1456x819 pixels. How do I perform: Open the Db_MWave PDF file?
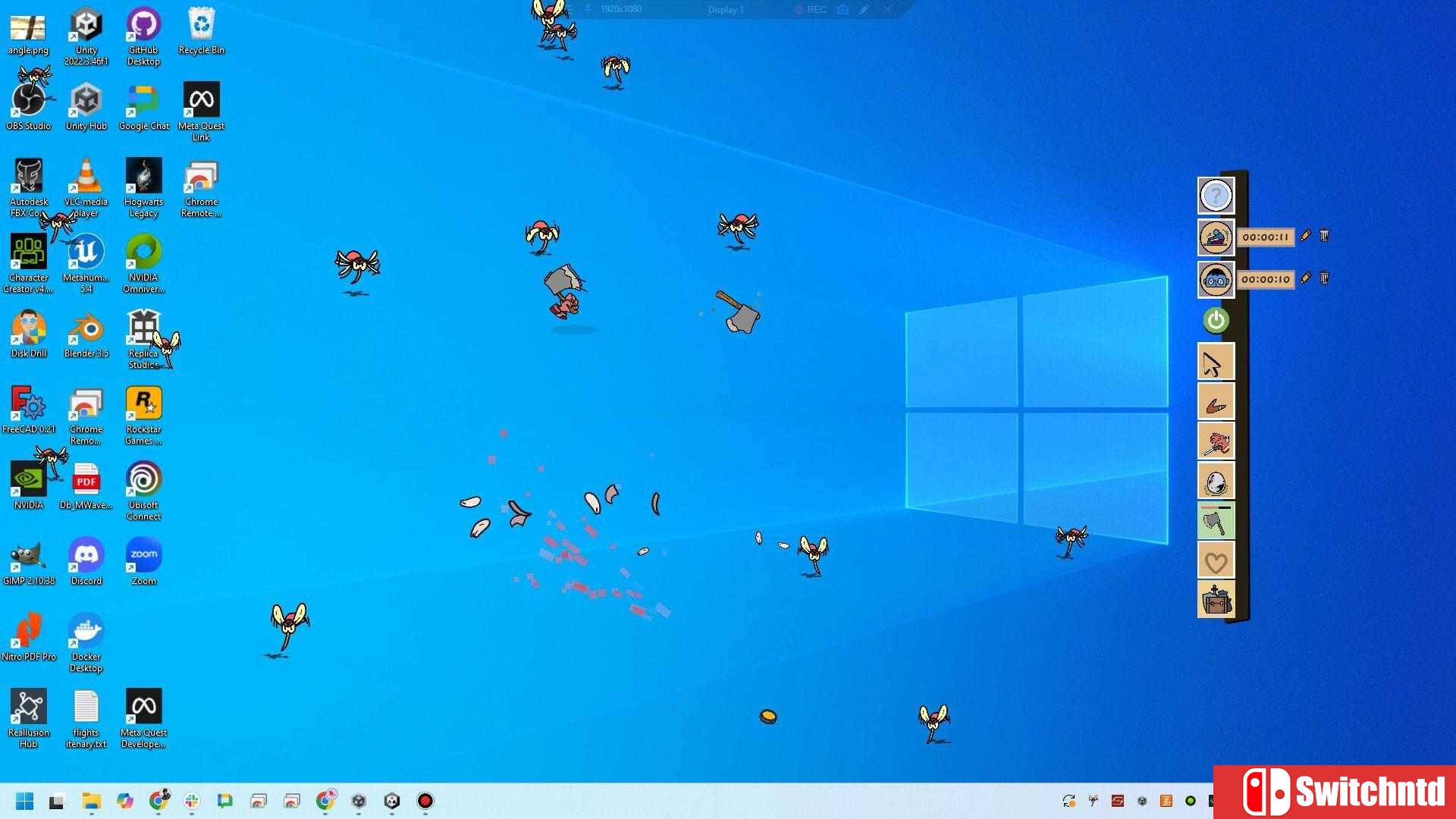tap(86, 485)
